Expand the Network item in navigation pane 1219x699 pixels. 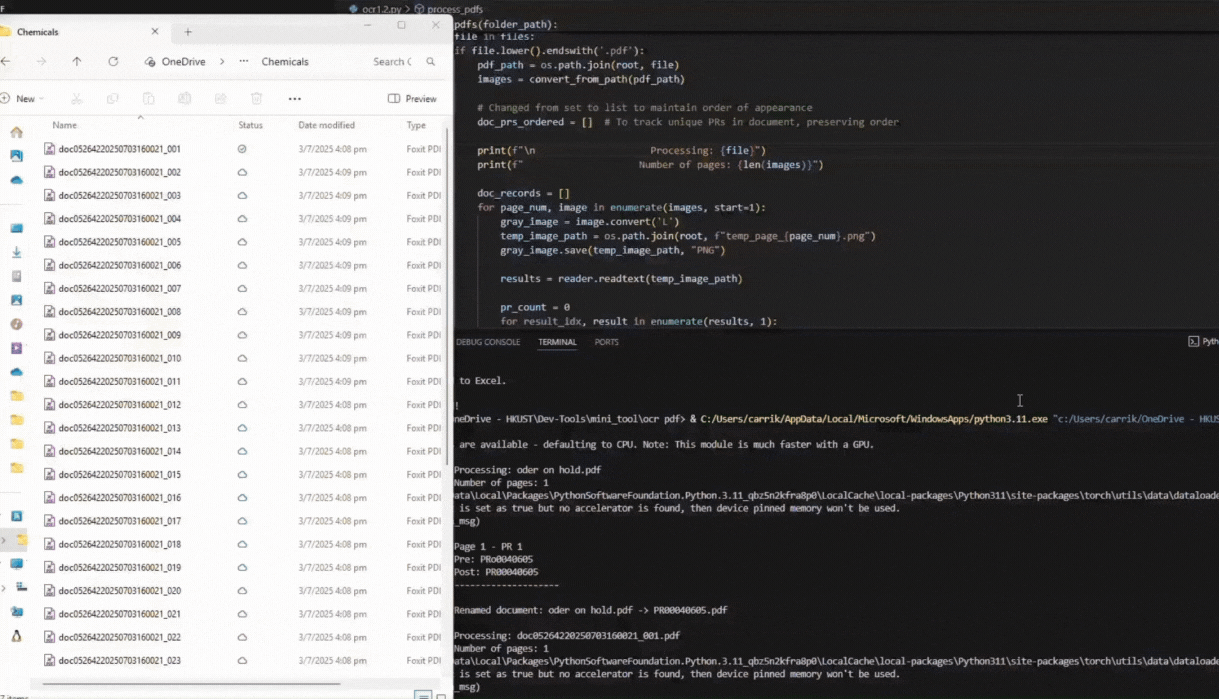(3, 587)
